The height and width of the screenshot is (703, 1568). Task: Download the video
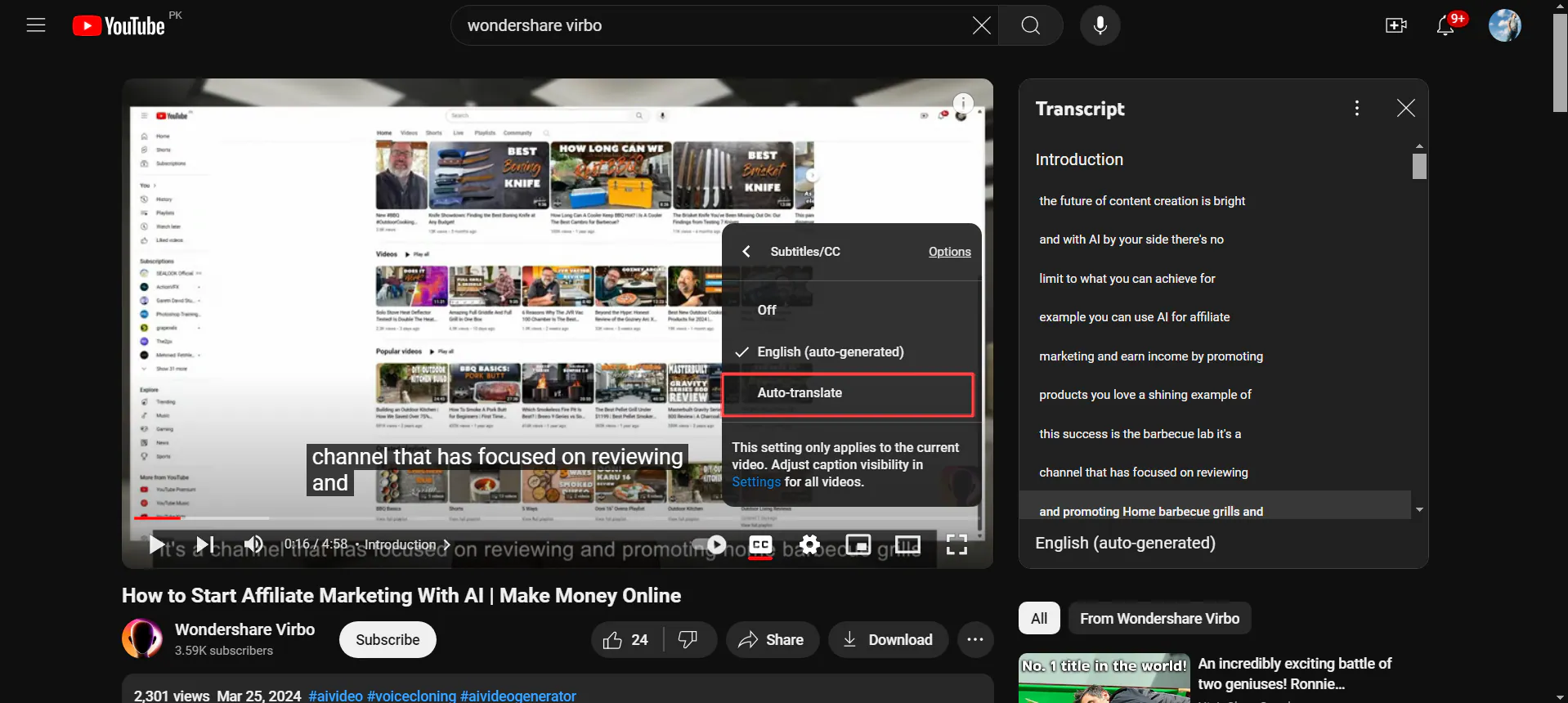(x=888, y=639)
